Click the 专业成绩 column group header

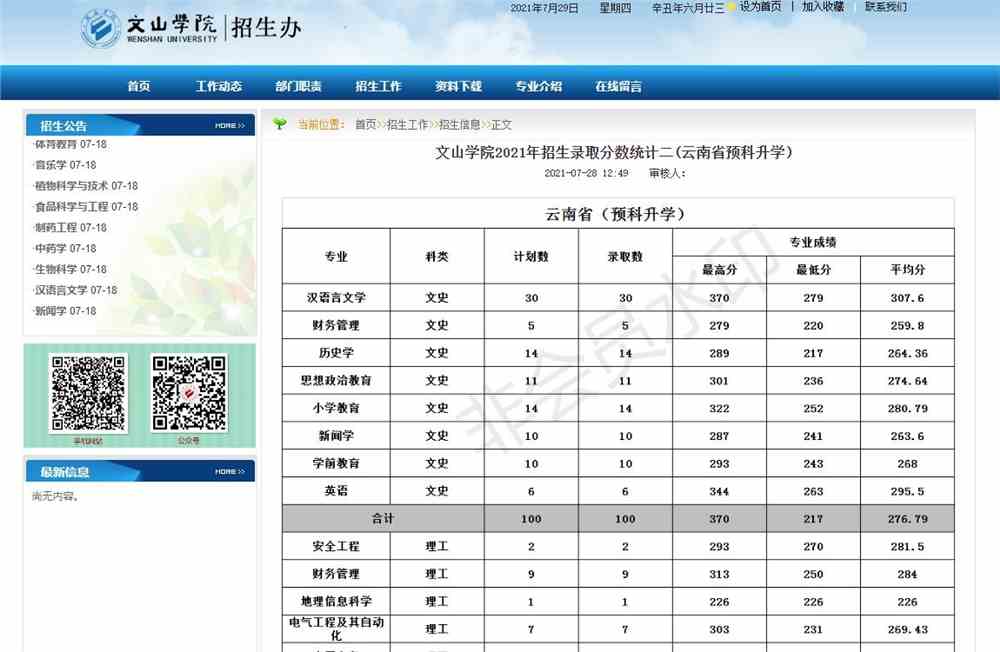pos(813,242)
